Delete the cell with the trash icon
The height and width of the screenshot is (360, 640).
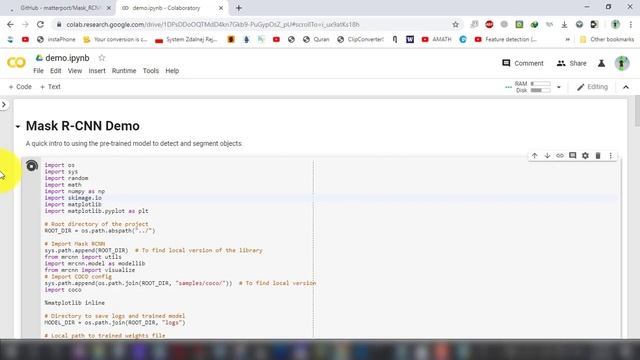(598, 156)
